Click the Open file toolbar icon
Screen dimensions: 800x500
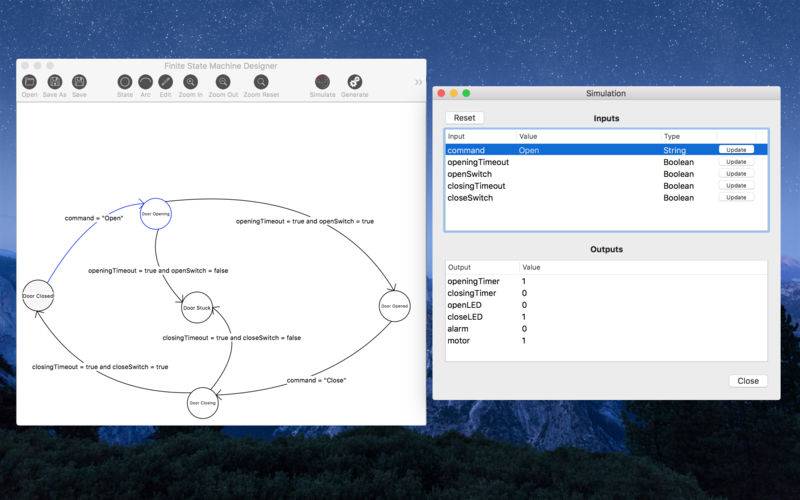(30, 82)
